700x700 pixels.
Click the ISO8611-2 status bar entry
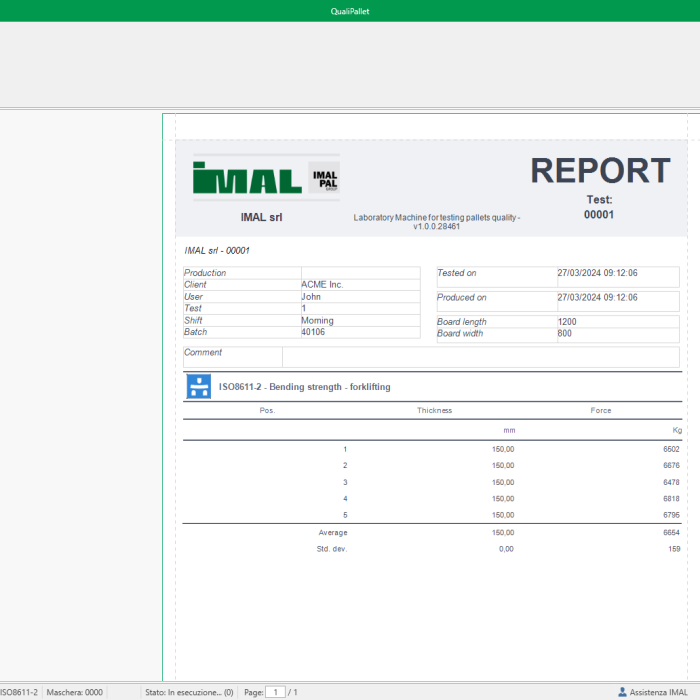click(x=19, y=692)
